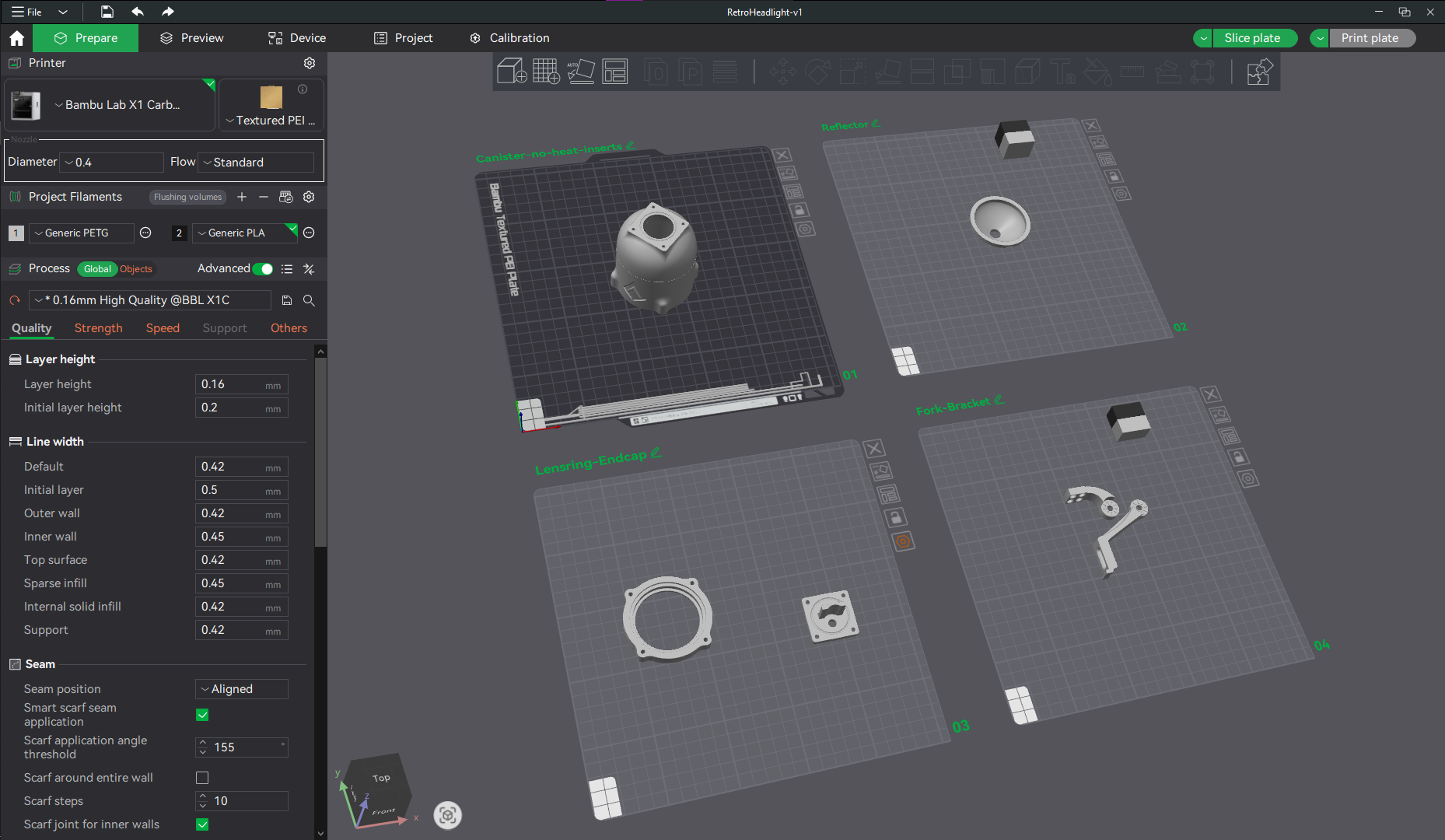1445x840 pixels.
Task: Uncheck Smart scarf seam application
Action: [202, 715]
